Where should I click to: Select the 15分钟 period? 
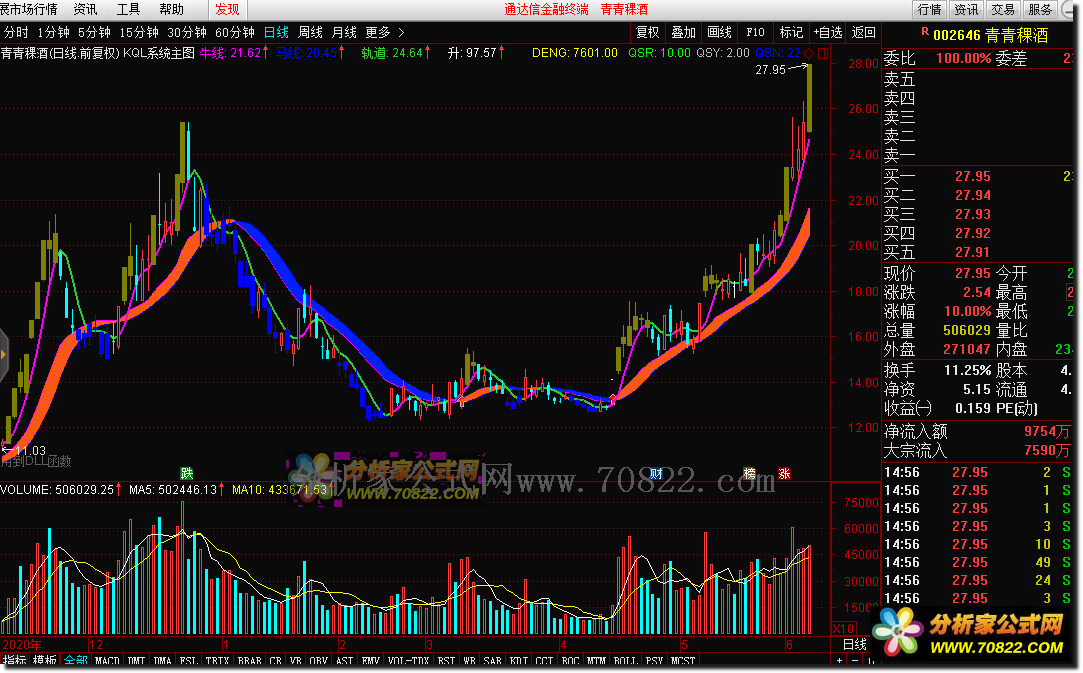tap(139, 32)
